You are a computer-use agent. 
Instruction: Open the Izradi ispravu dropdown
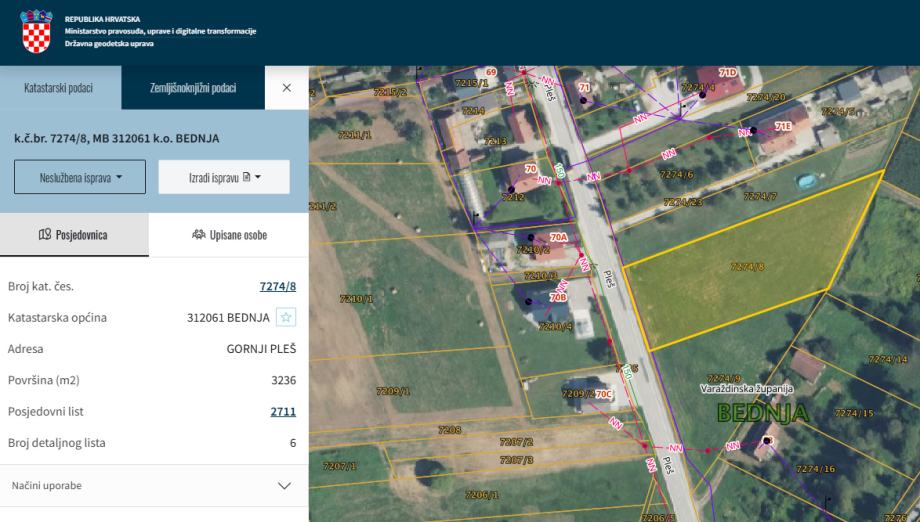tap(224, 177)
